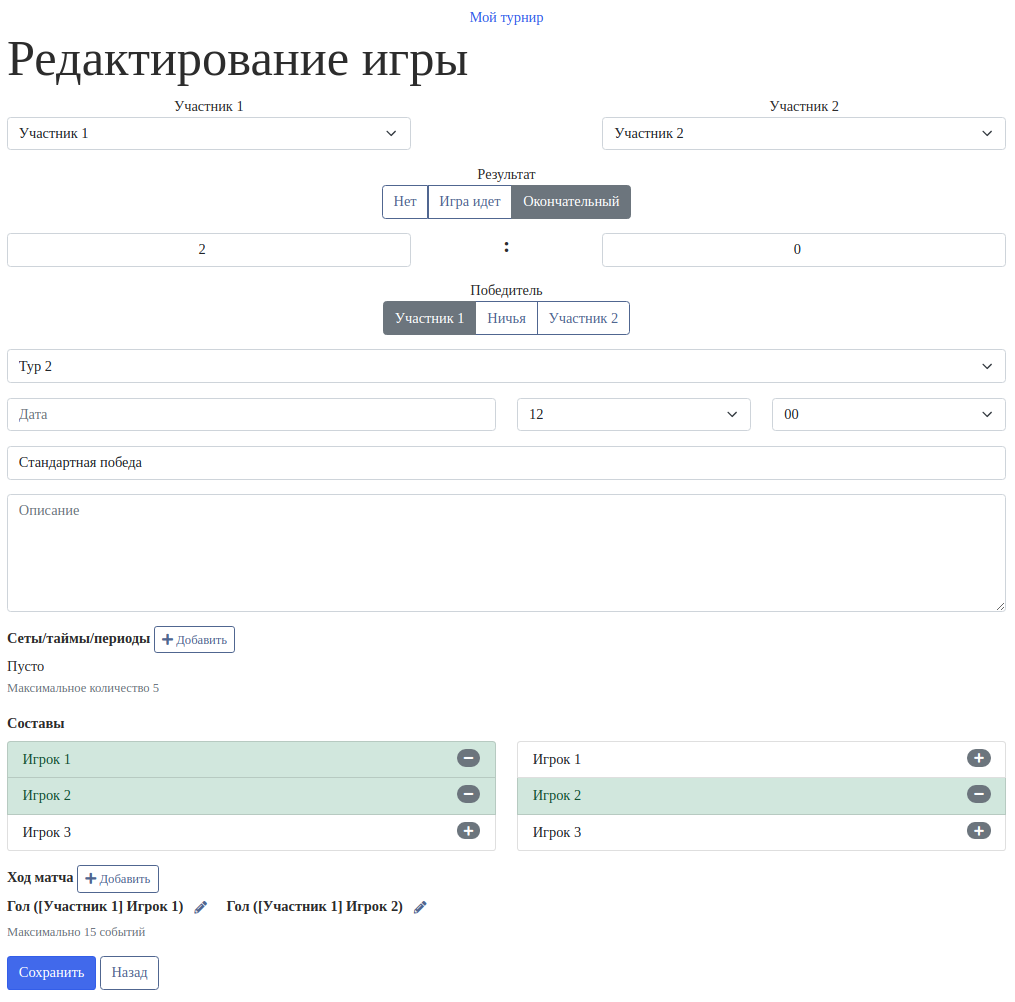
Task: Select Участник 2 as the winner
Action: click(583, 318)
